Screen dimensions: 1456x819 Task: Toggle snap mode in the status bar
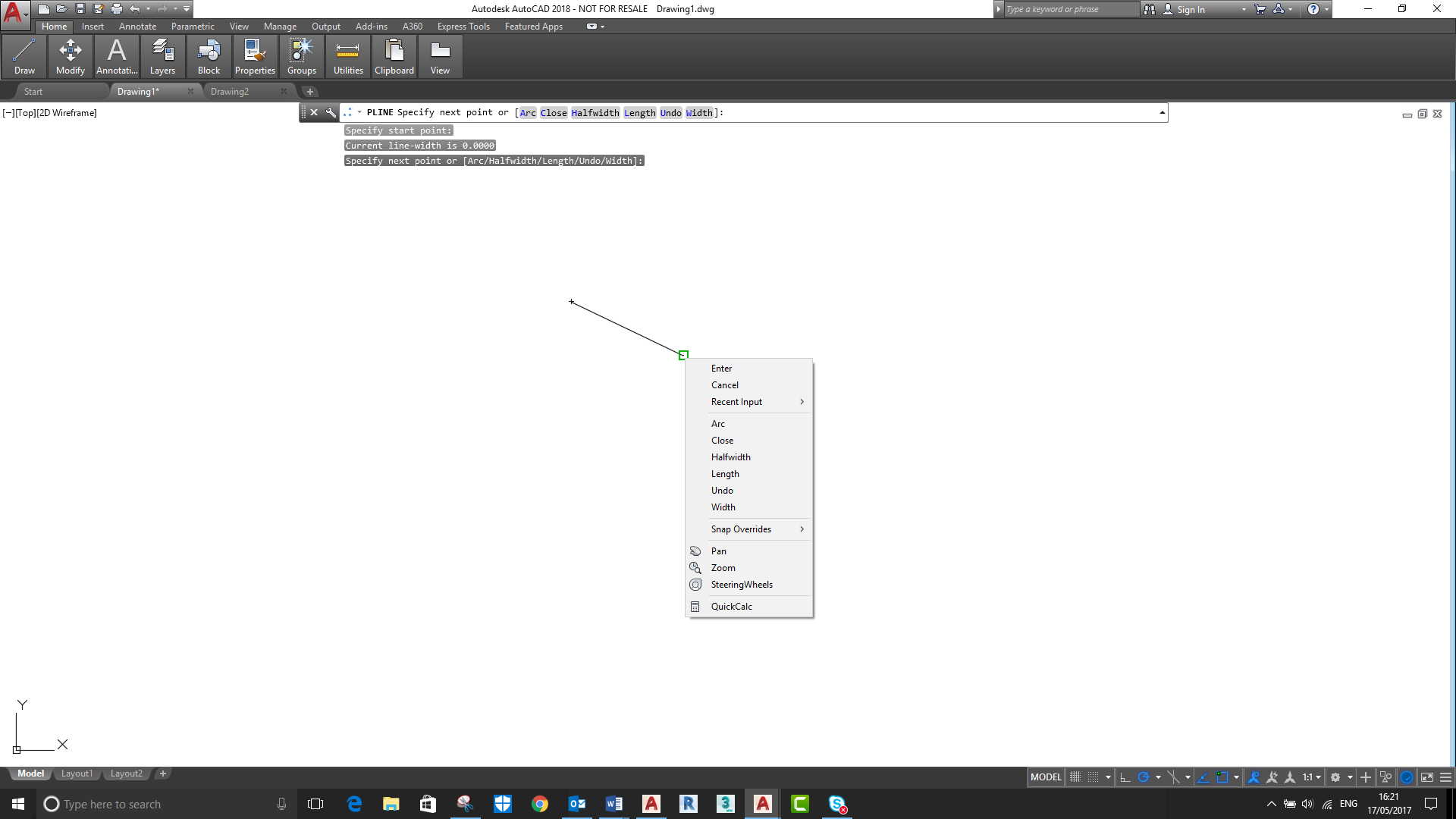point(1092,777)
